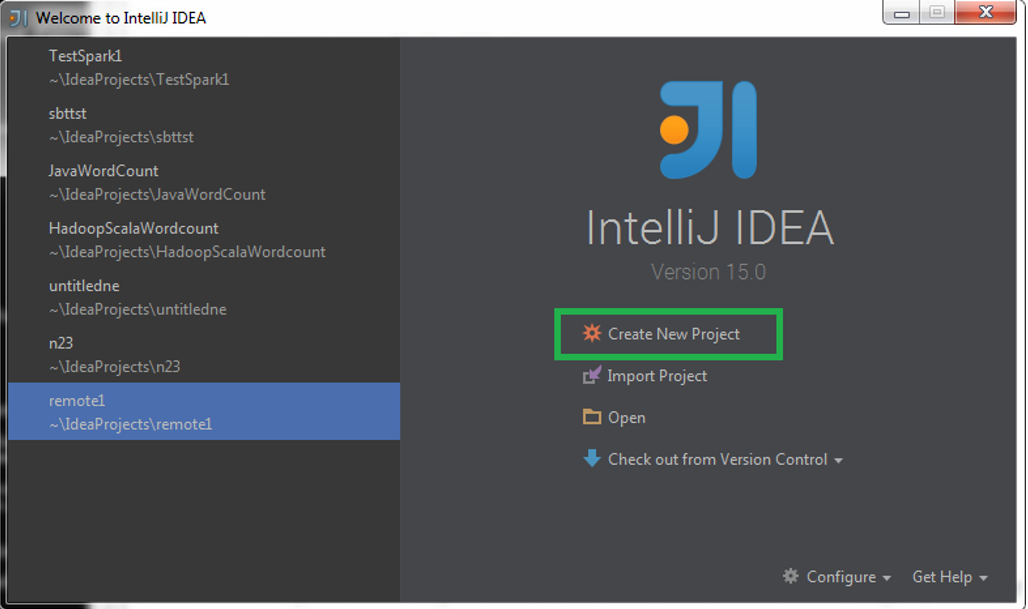Viewport: 1028px width, 609px height.
Task: Click the Import Project arrow icon
Action: click(x=592, y=376)
